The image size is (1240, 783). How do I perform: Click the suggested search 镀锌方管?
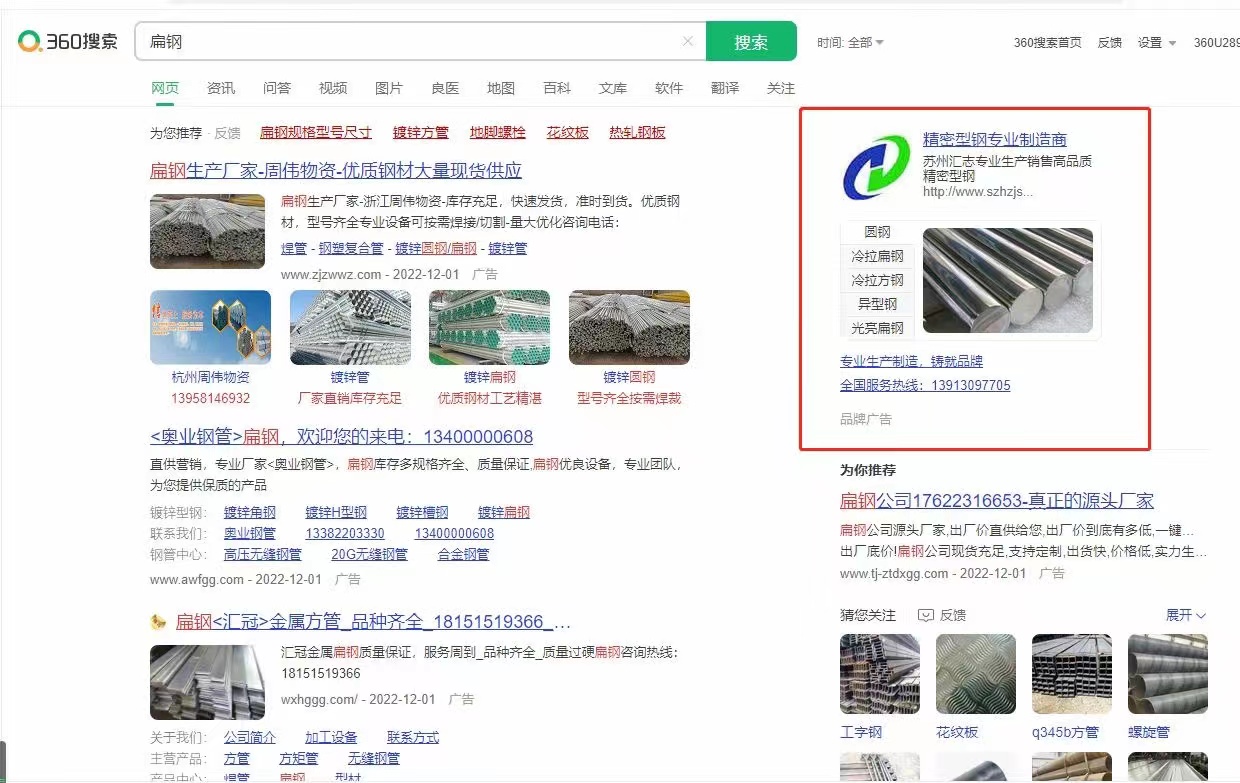click(421, 132)
